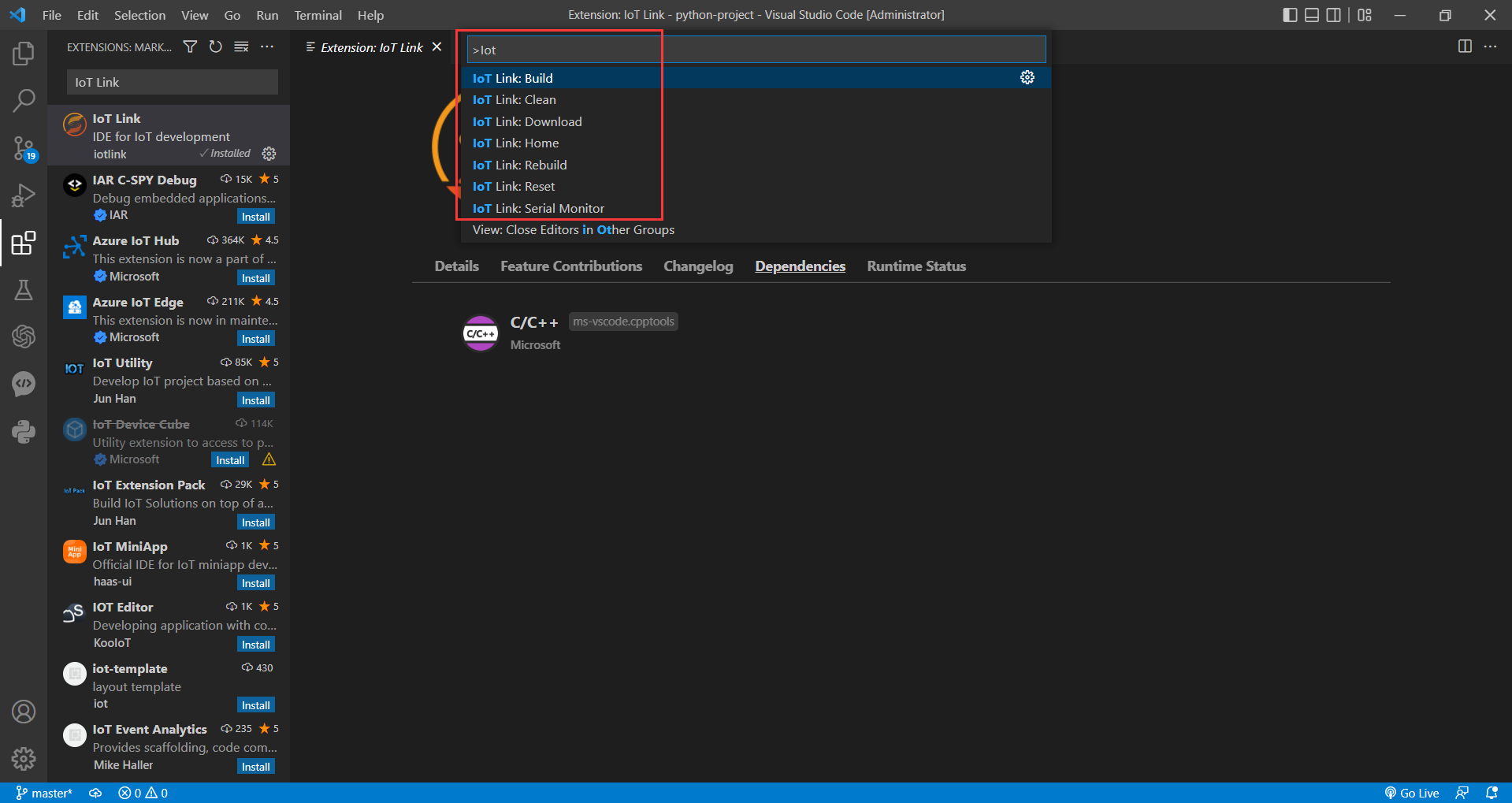Run the IoT Link: Rebuild command
This screenshot has width=1512, height=803.
[x=756, y=165]
